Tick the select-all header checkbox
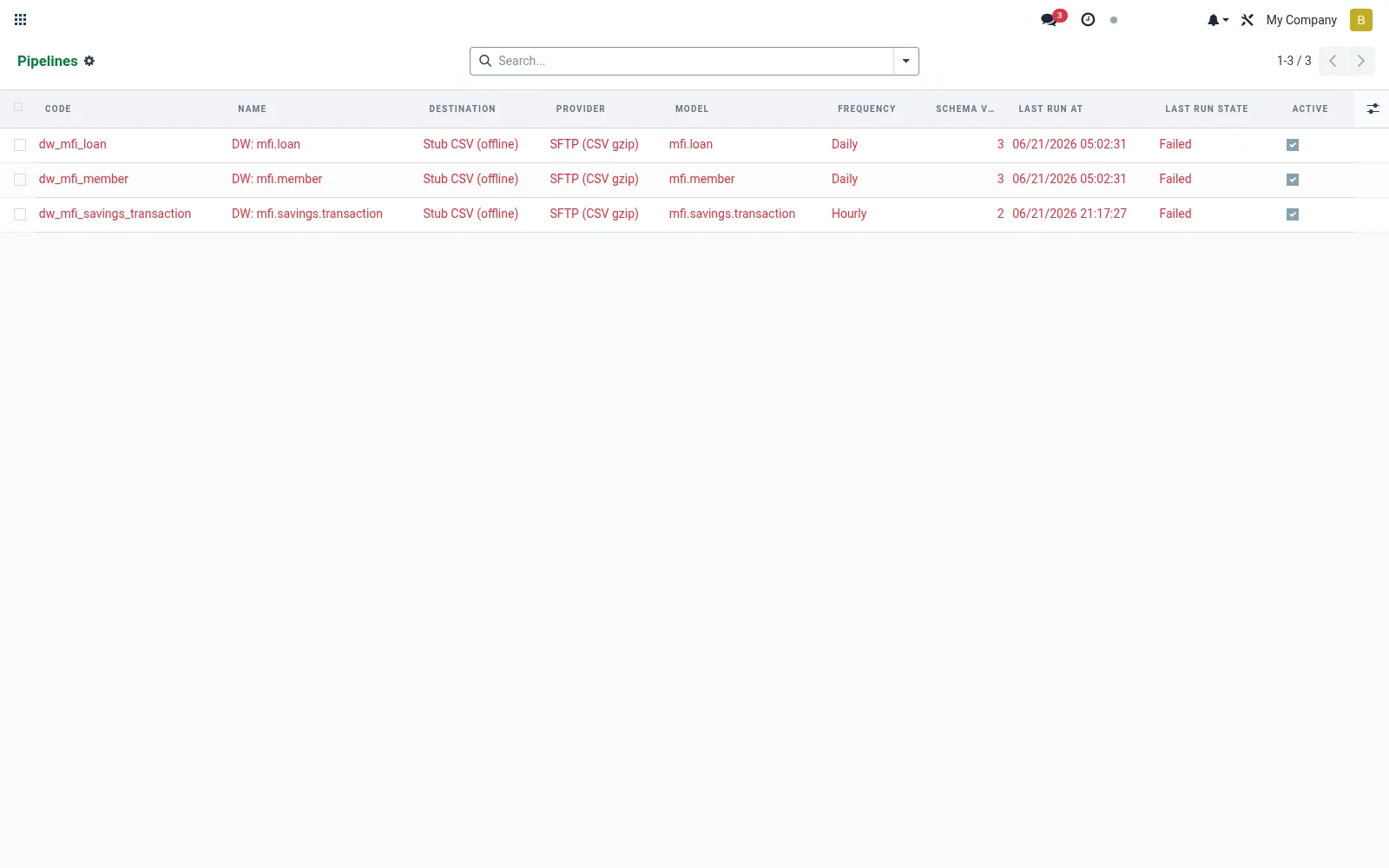This screenshot has height=868, width=1389. (x=18, y=108)
